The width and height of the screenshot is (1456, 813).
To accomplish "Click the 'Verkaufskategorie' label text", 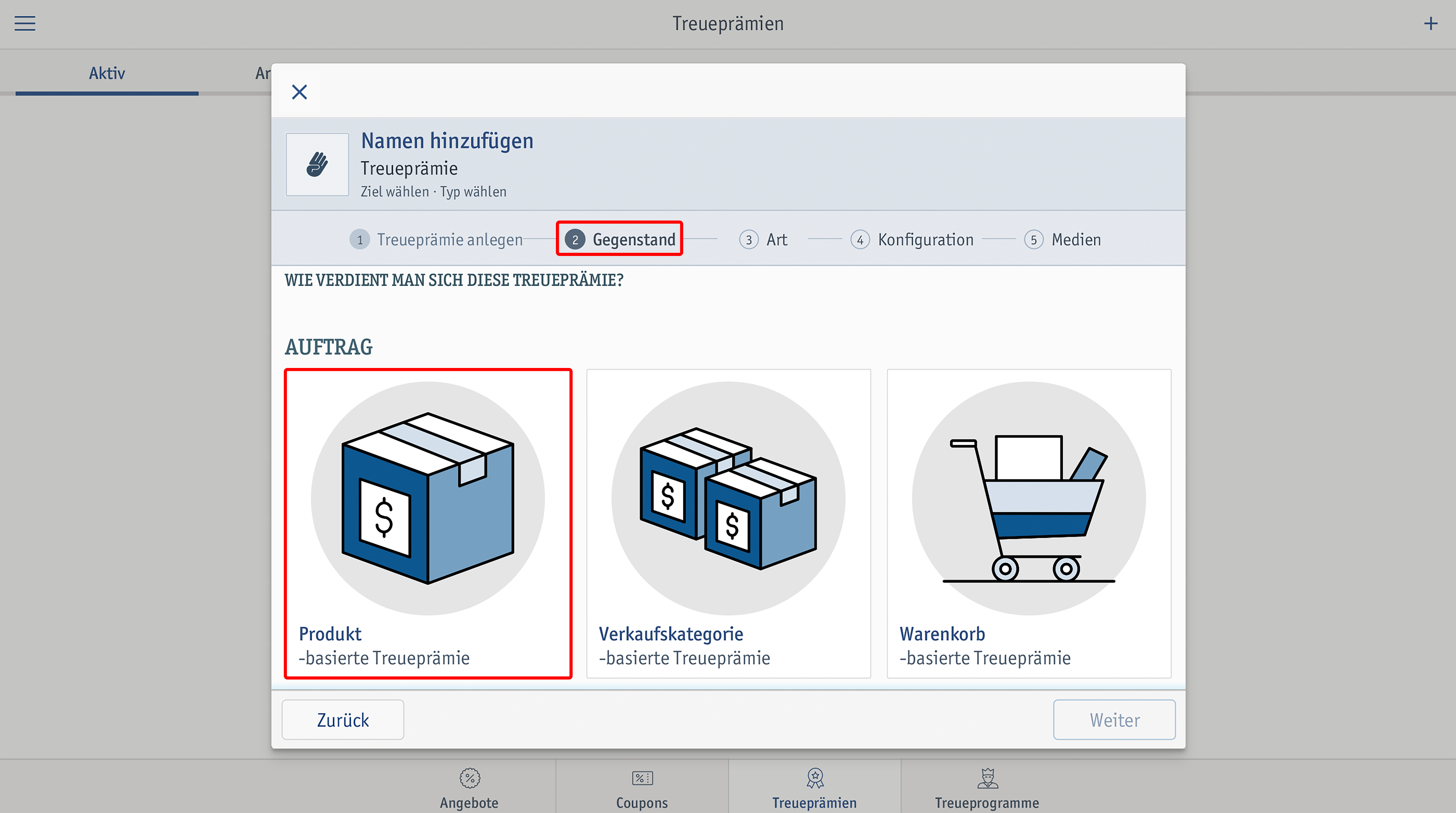I will click(671, 634).
